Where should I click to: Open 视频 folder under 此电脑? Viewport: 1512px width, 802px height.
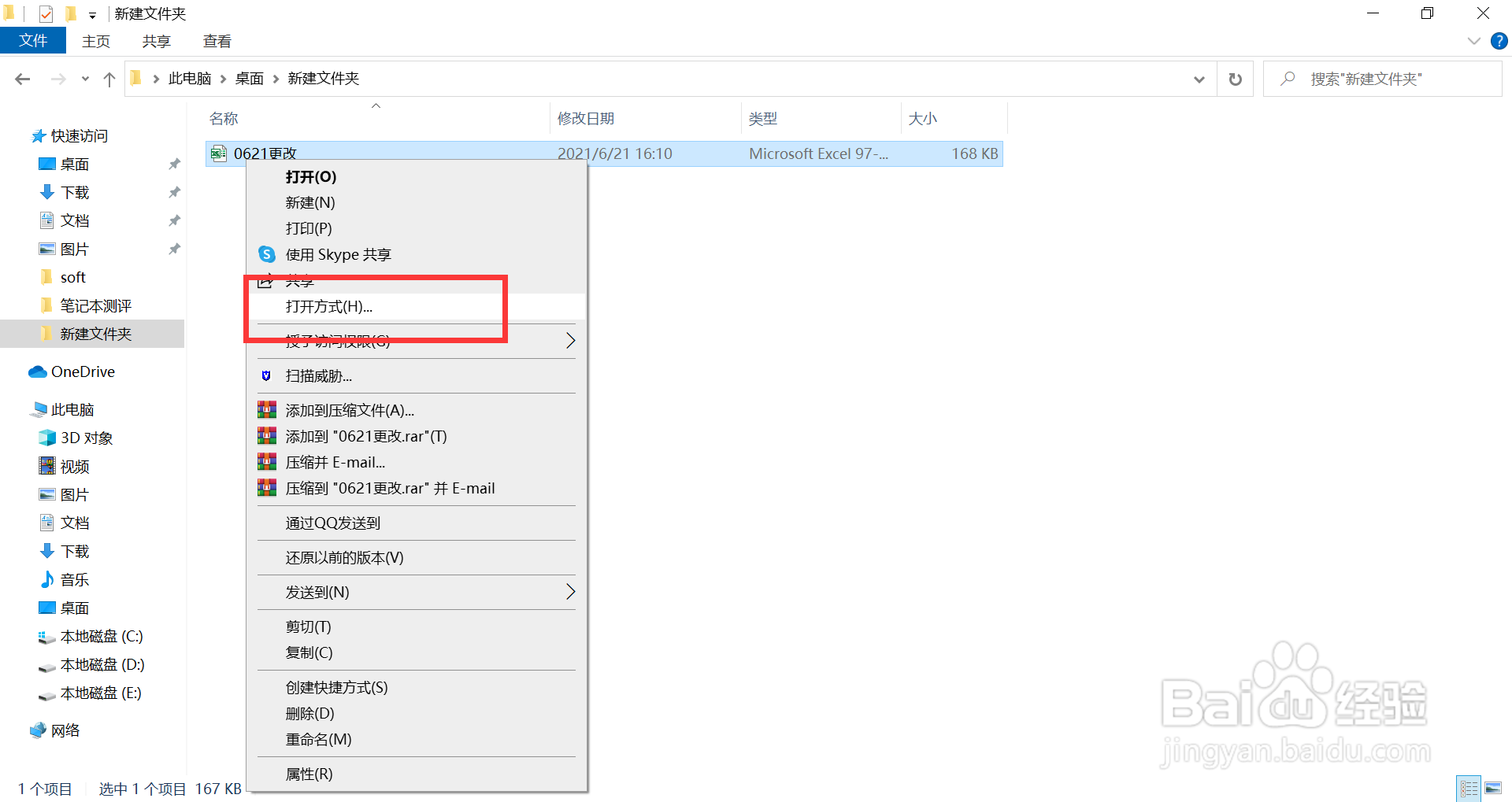tap(75, 467)
